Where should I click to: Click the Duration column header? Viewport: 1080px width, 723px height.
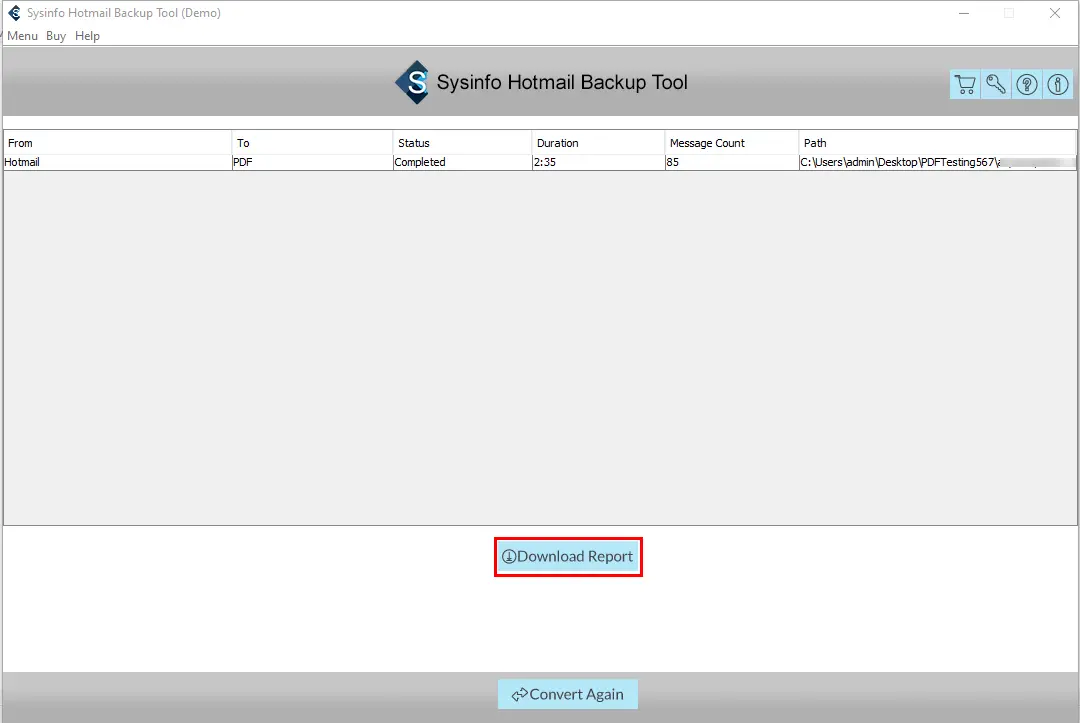(x=599, y=143)
